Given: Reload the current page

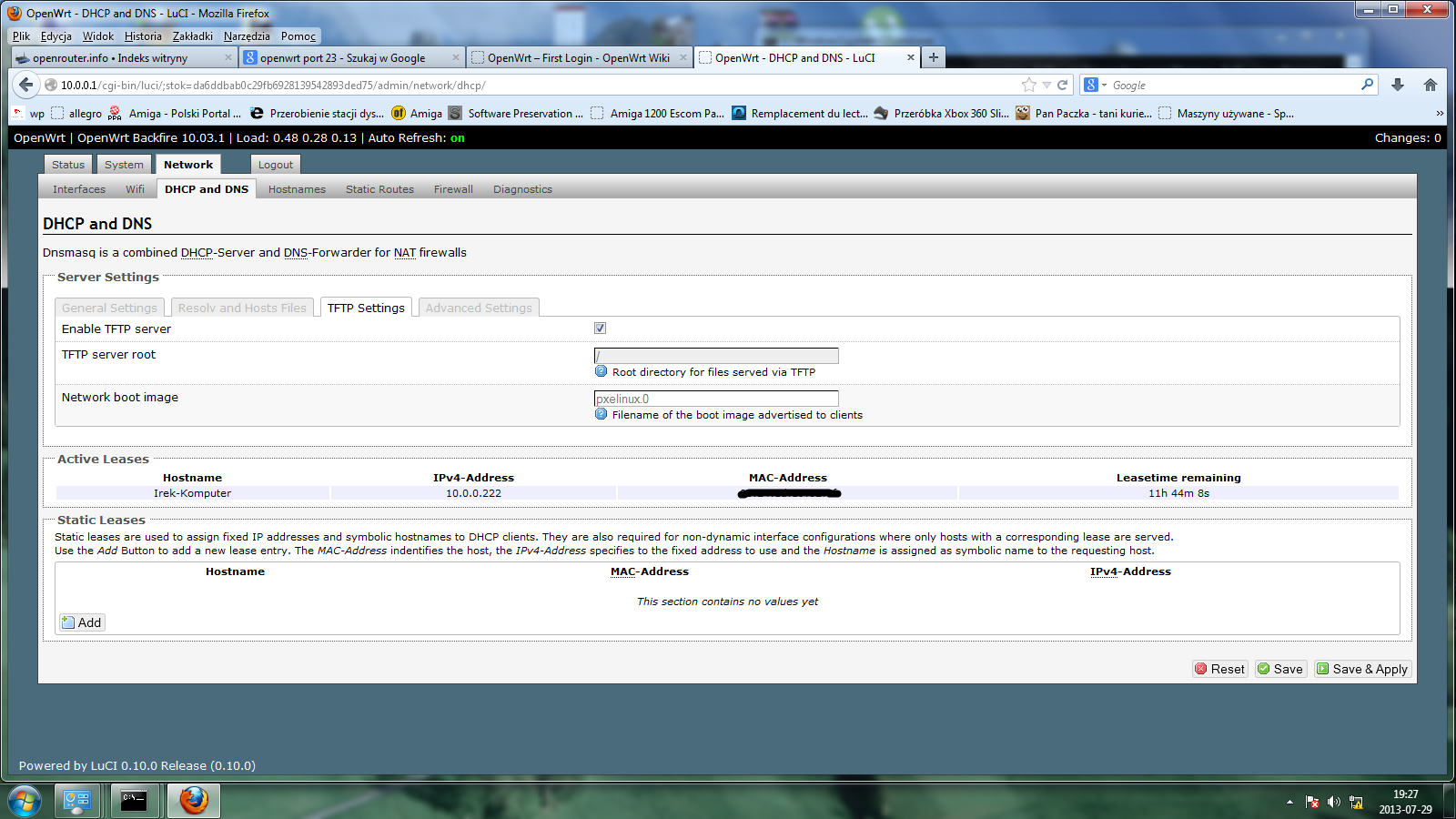Looking at the screenshot, I should pyautogui.click(x=1062, y=85).
